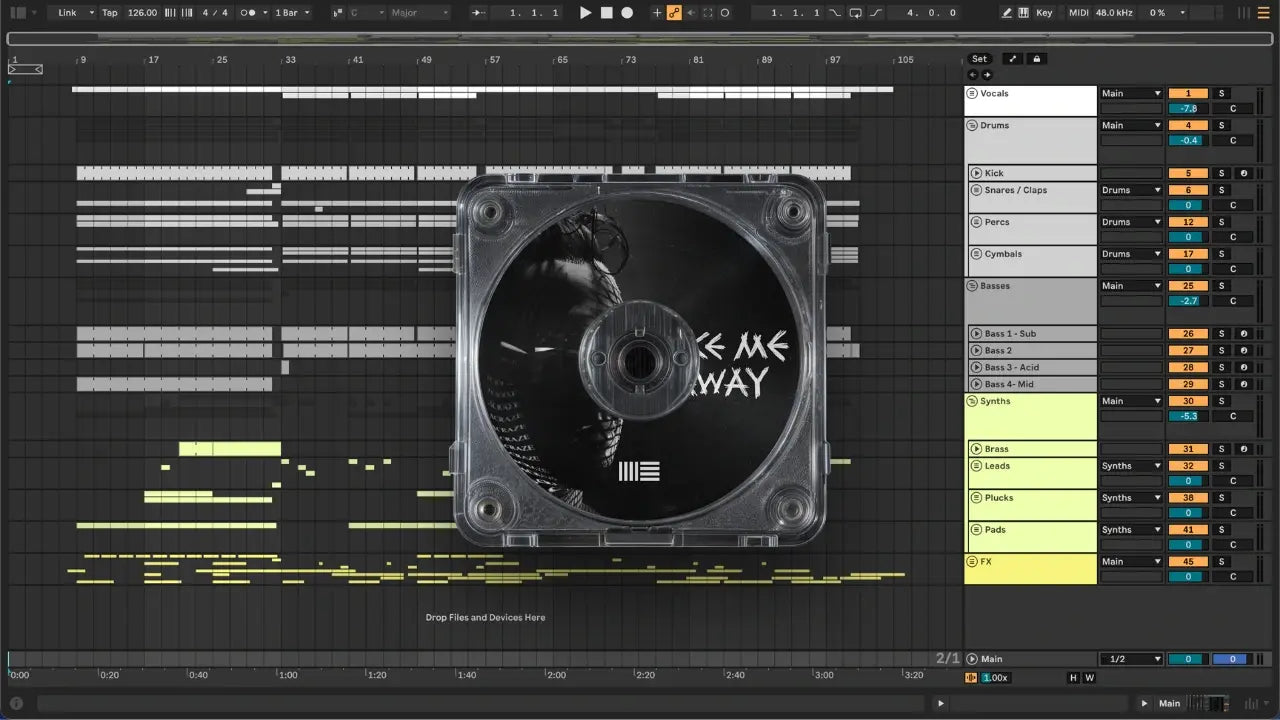The width and height of the screenshot is (1280, 720).
Task: Click the Set locator button
Action: coord(980,59)
